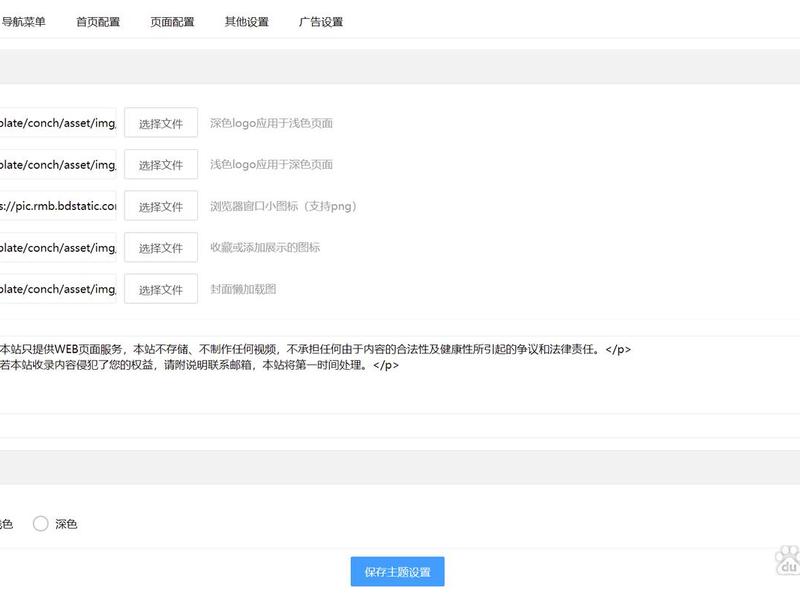800x600 pixels.
Task: Switch to the 首页配置 tab
Action: click(x=98, y=22)
